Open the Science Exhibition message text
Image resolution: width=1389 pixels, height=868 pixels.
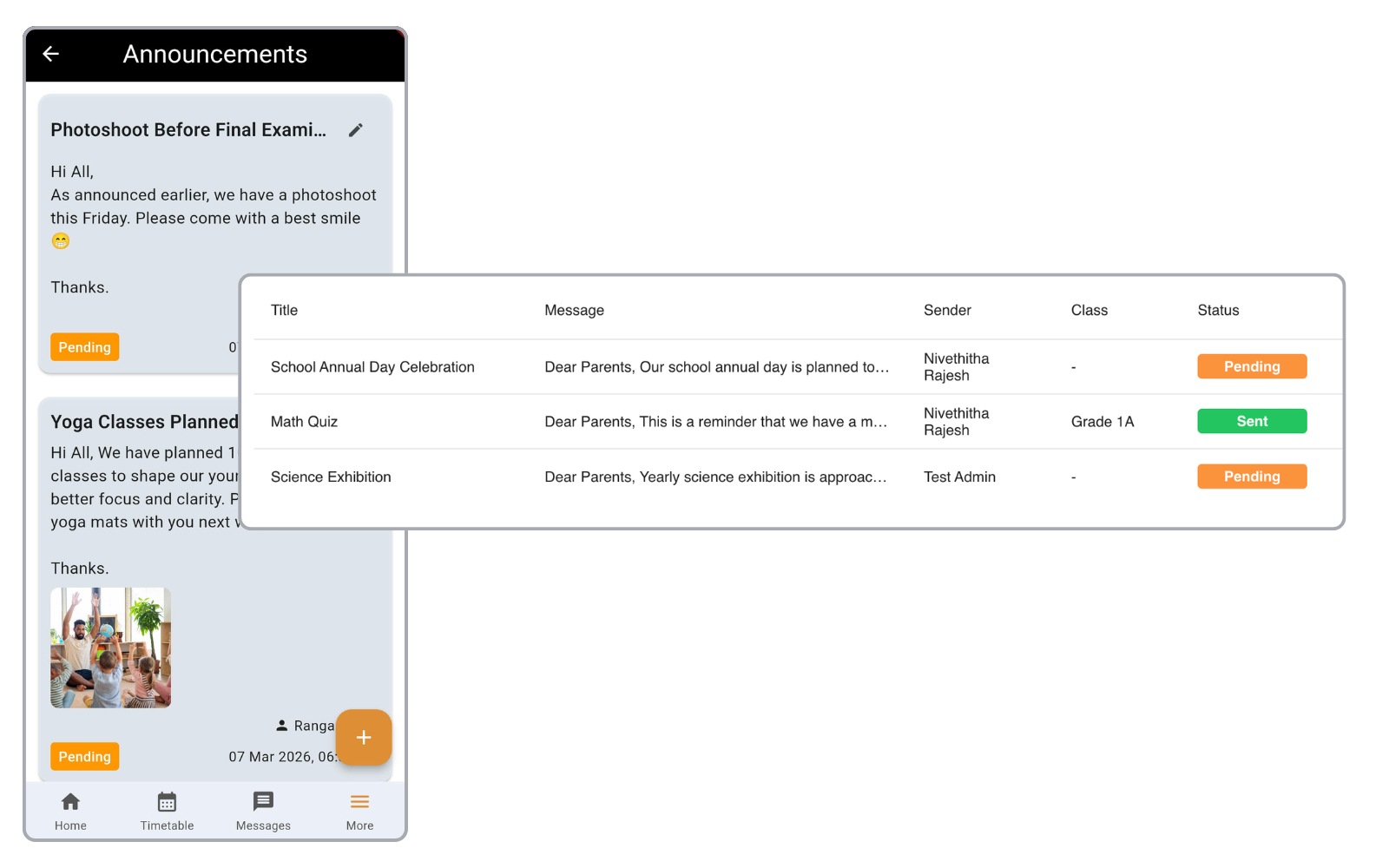point(715,477)
